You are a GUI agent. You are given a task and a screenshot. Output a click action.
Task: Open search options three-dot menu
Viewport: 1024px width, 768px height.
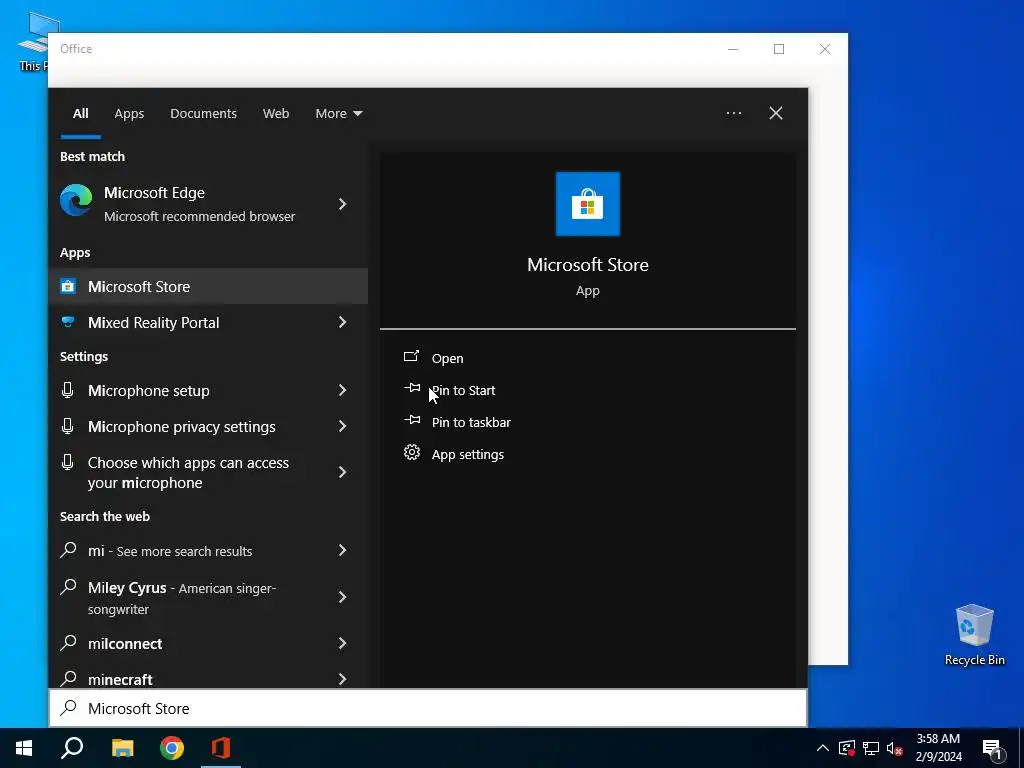coord(734,113)
